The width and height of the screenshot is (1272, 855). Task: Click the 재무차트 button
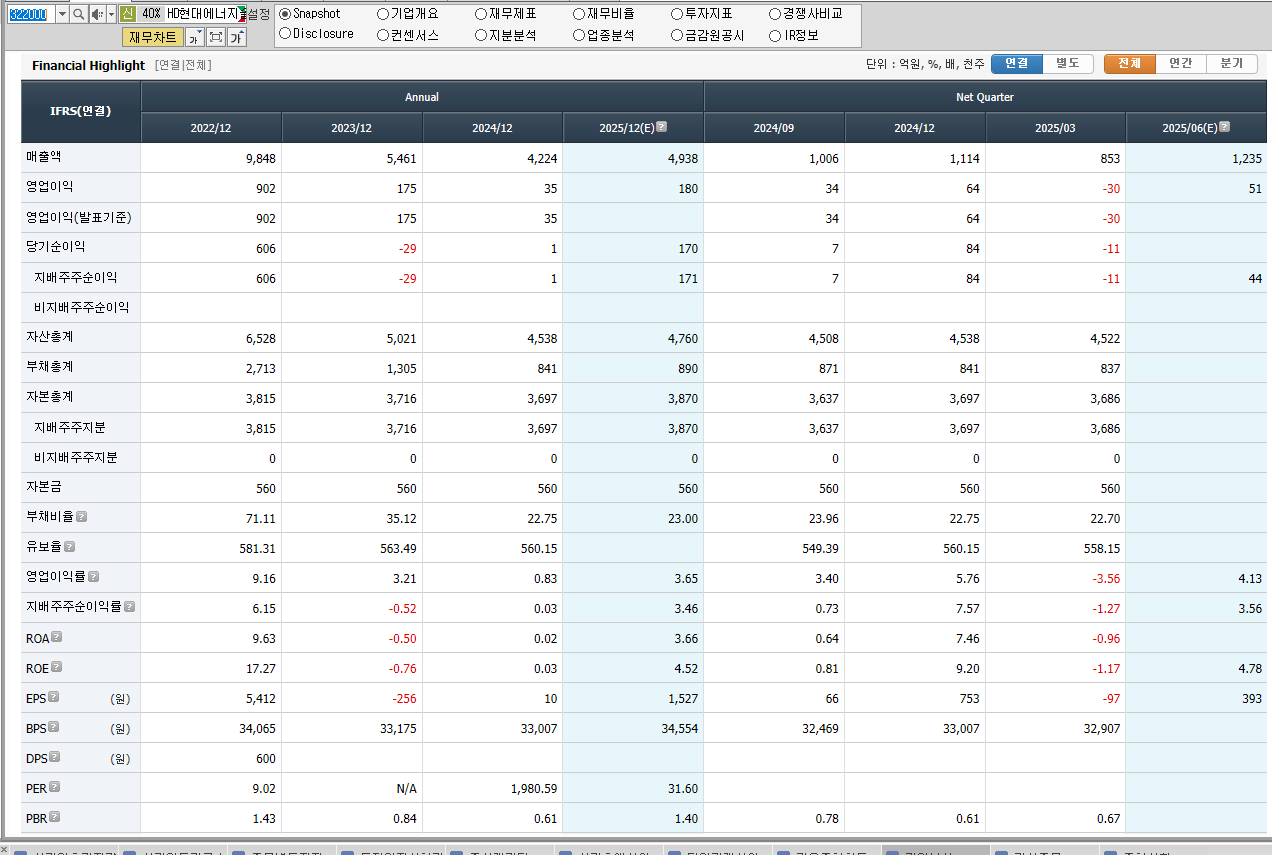[x=153, y=37]
